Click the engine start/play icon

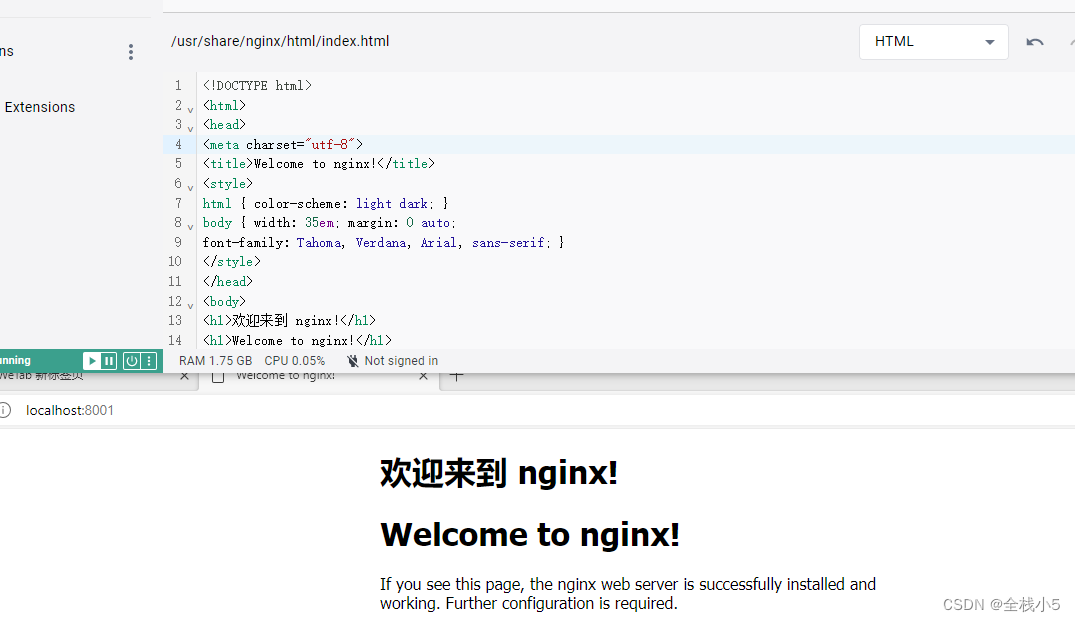pos(91,361)
